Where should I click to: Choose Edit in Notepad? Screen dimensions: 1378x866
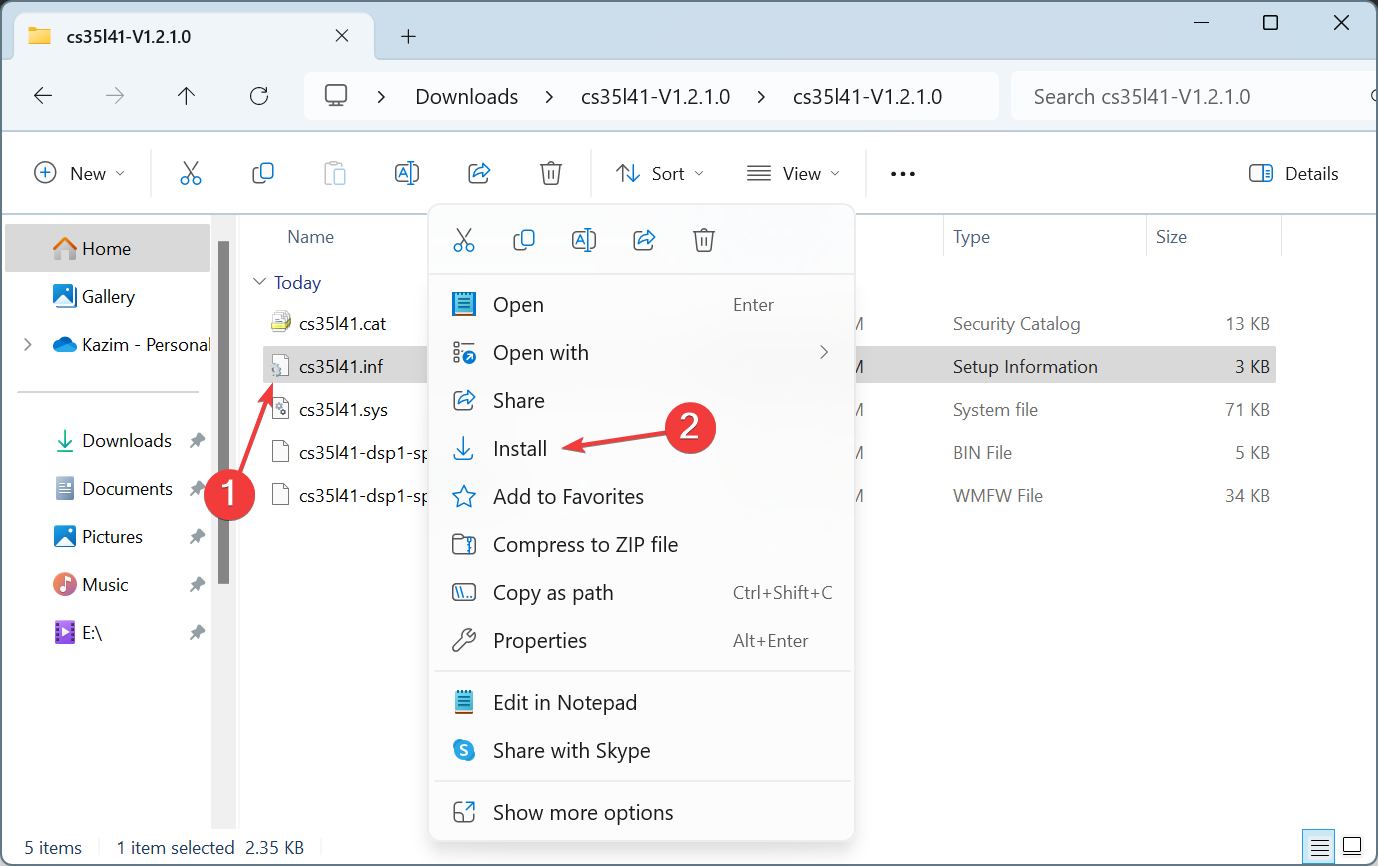pyautogui.click(x=641, y=702)
